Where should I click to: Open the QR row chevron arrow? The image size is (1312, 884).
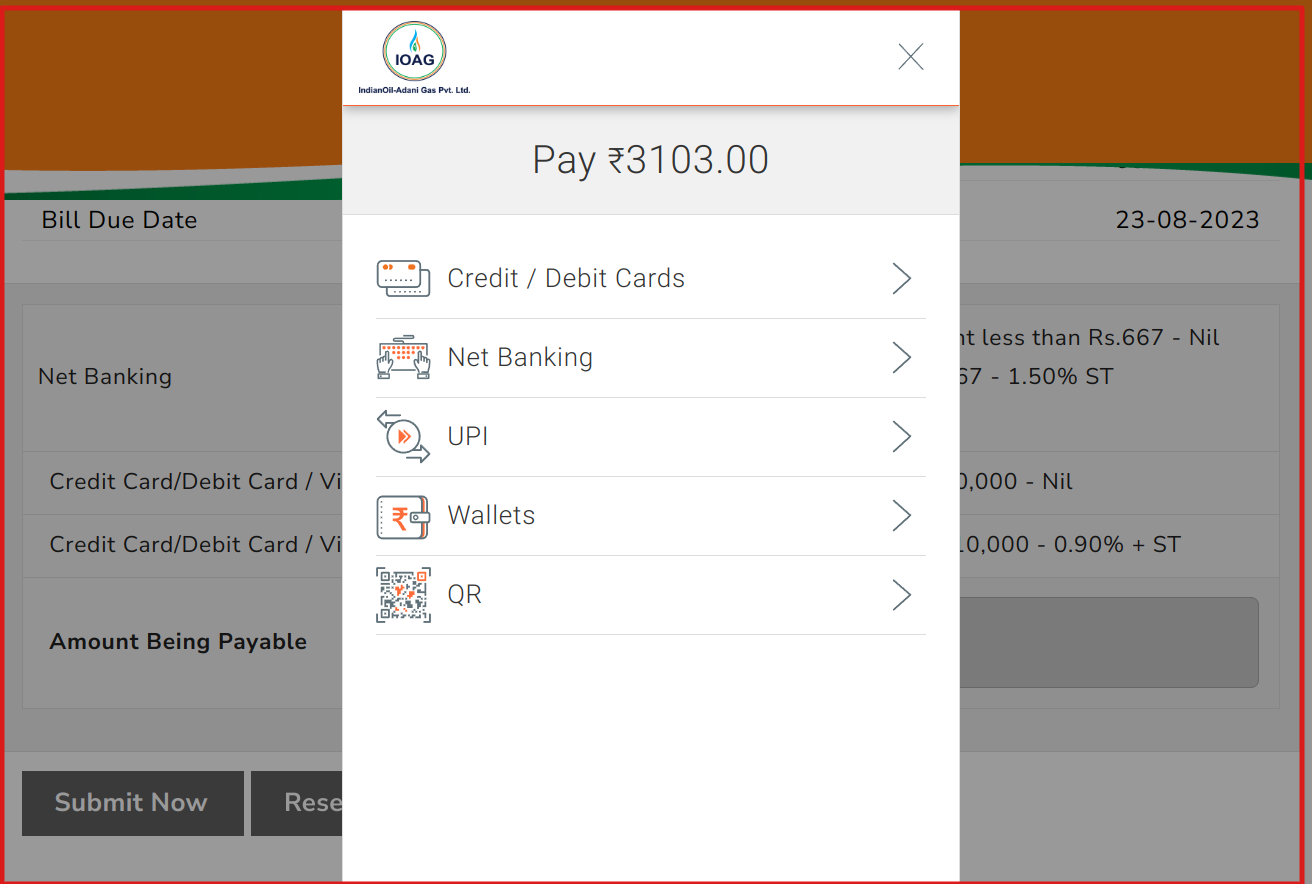click(x=901, y=595)
